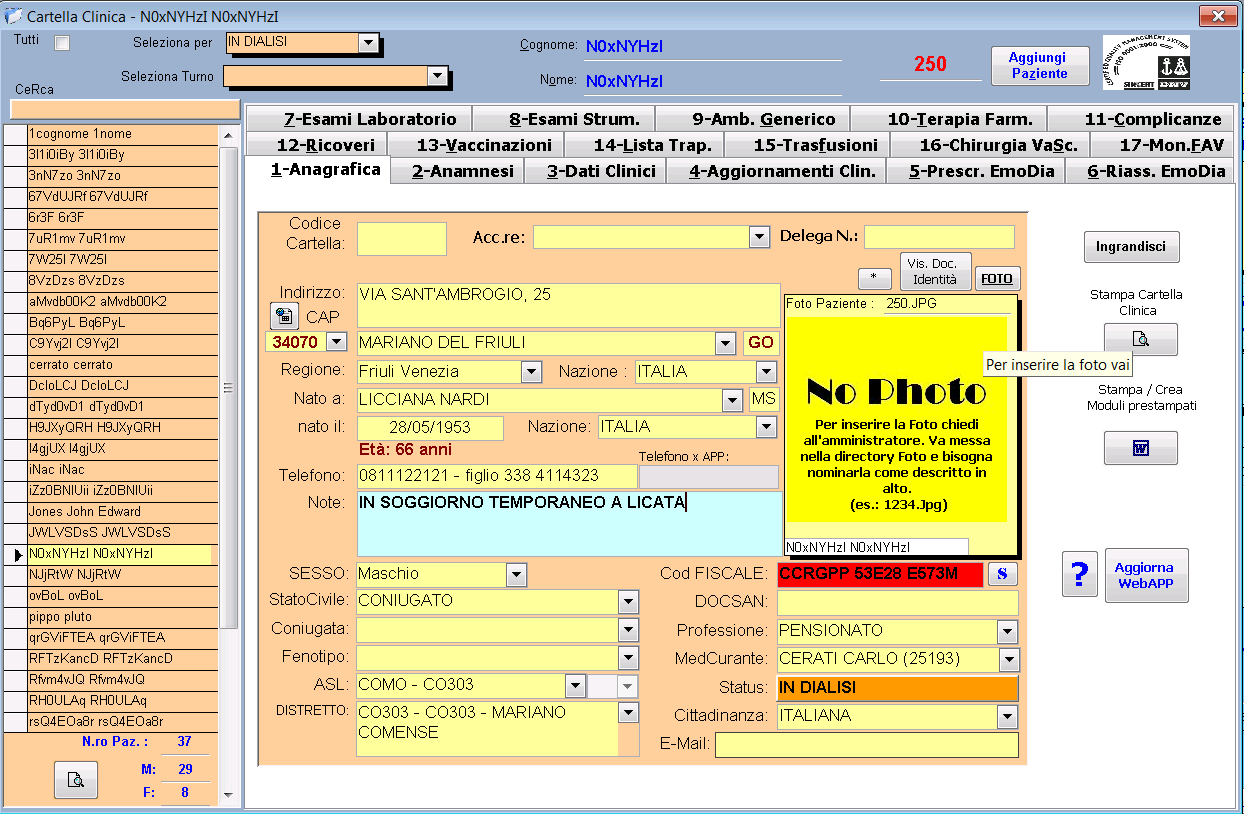
Task: Click the Word icon for Moduli prestampati
Action: click(1140, 448)
